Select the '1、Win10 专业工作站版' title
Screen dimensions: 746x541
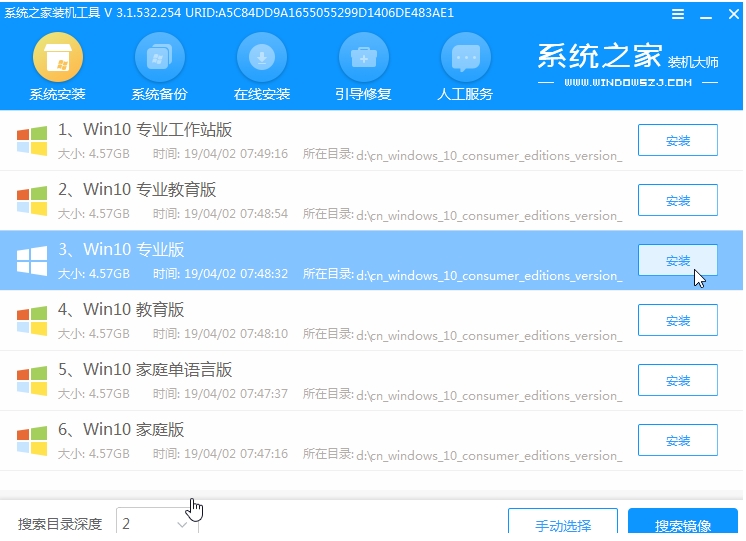pos(145,129)
